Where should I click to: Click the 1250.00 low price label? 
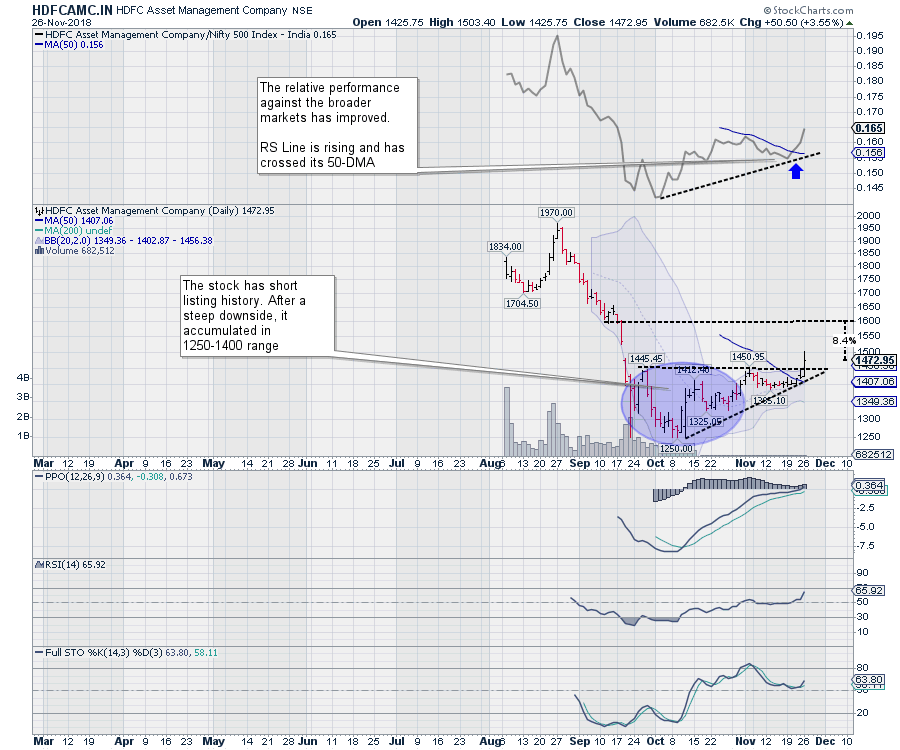(677, 449)
